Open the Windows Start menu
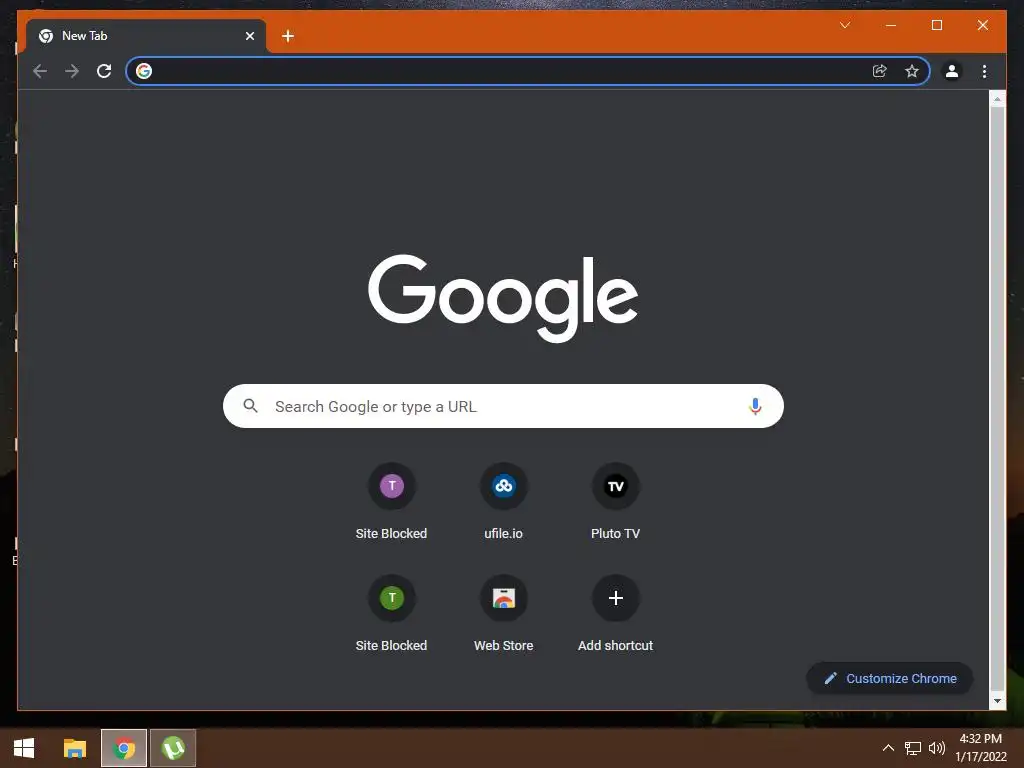 [x=24, y=748]
